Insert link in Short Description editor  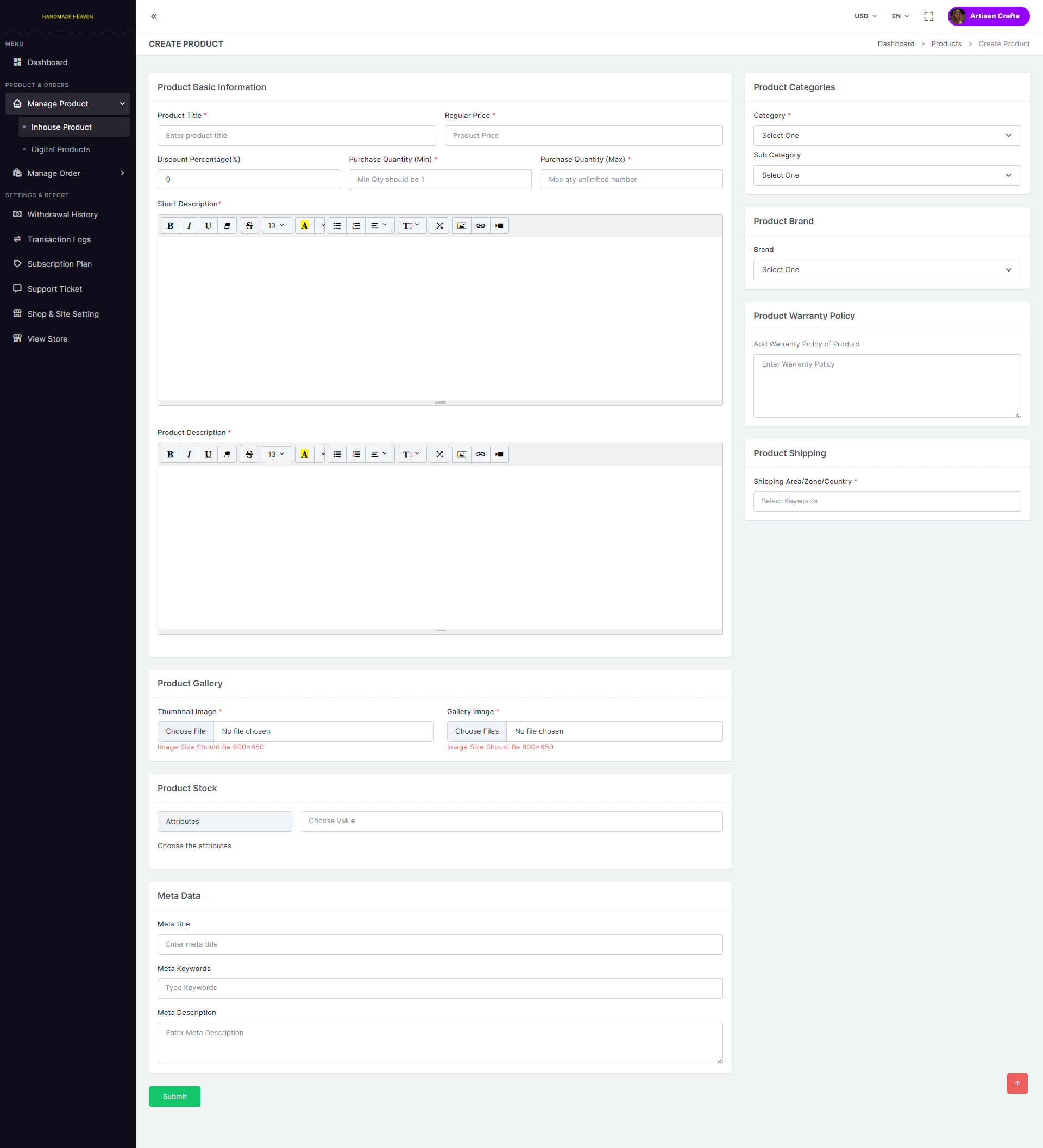pyautogui.click(x=480, y=225)
